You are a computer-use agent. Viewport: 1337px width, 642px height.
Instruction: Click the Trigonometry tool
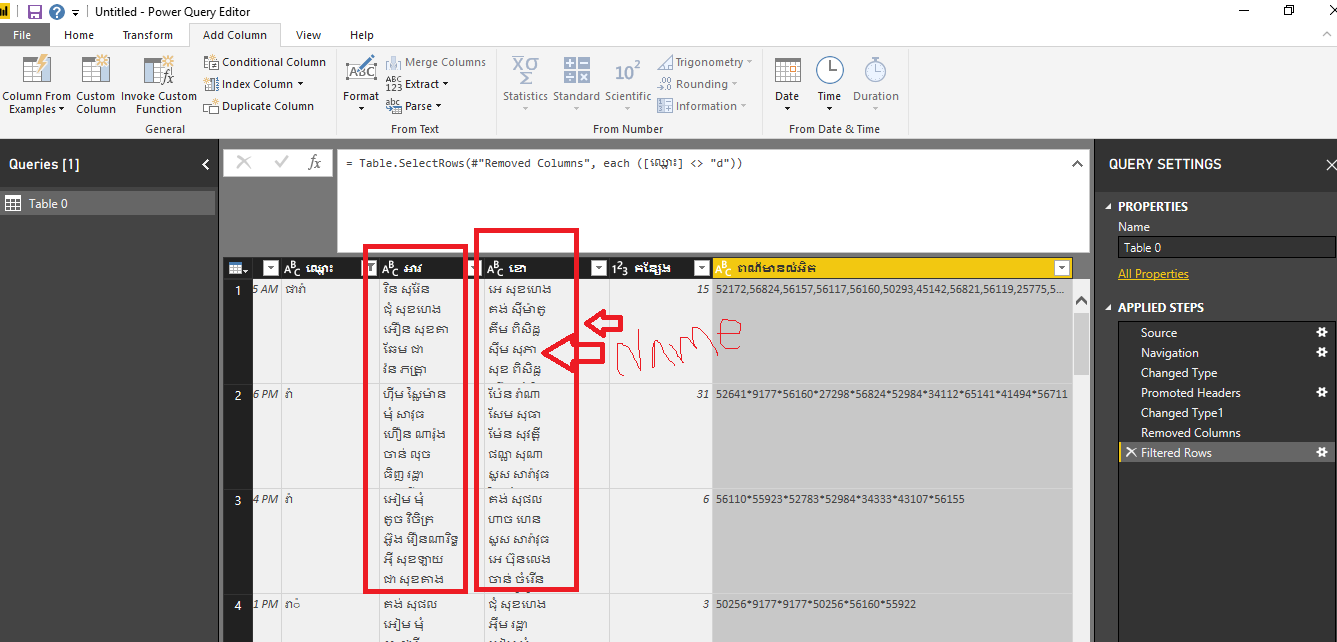pyautogui.click(x=704, y=62)
